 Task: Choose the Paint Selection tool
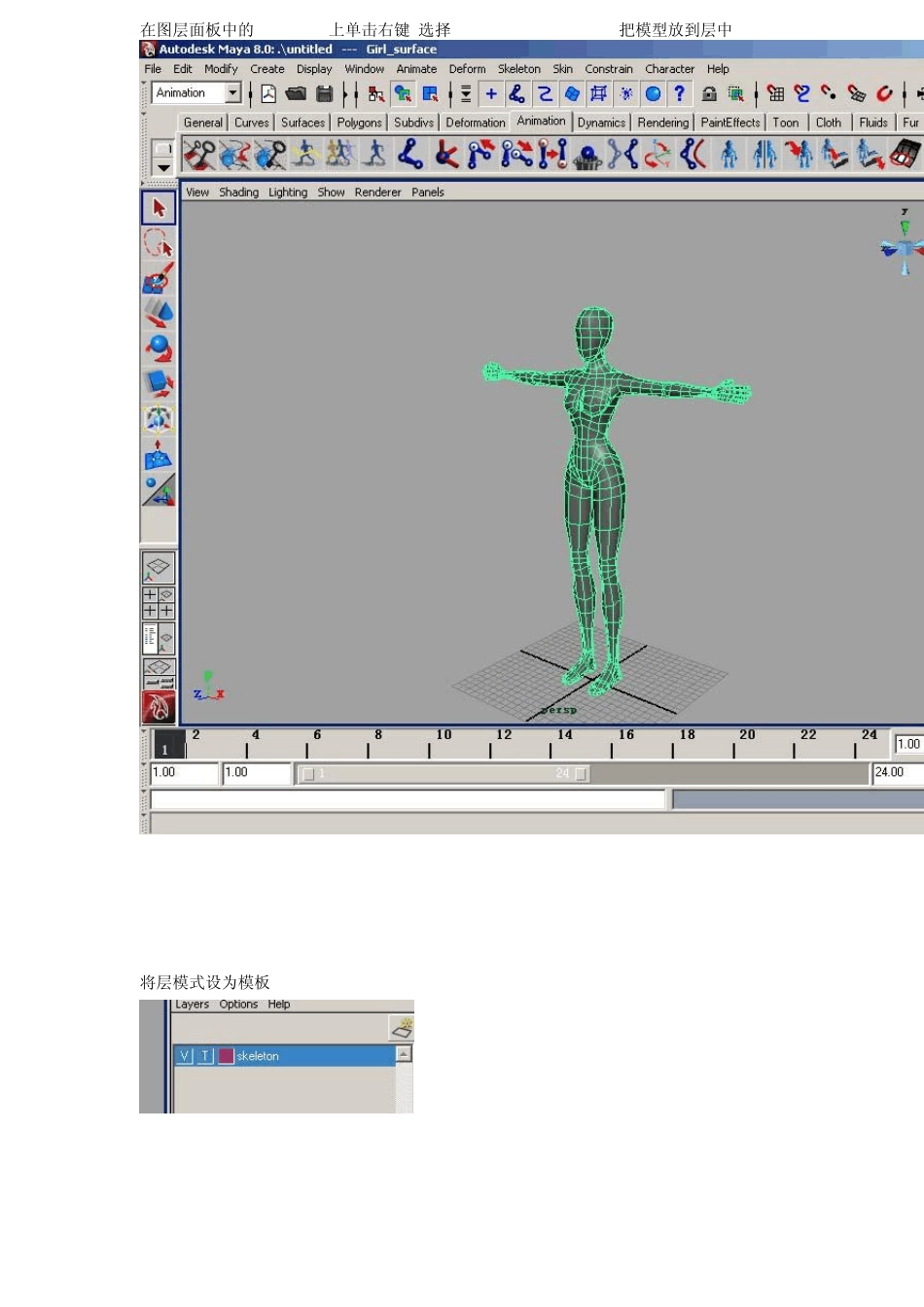pos(159,278)
